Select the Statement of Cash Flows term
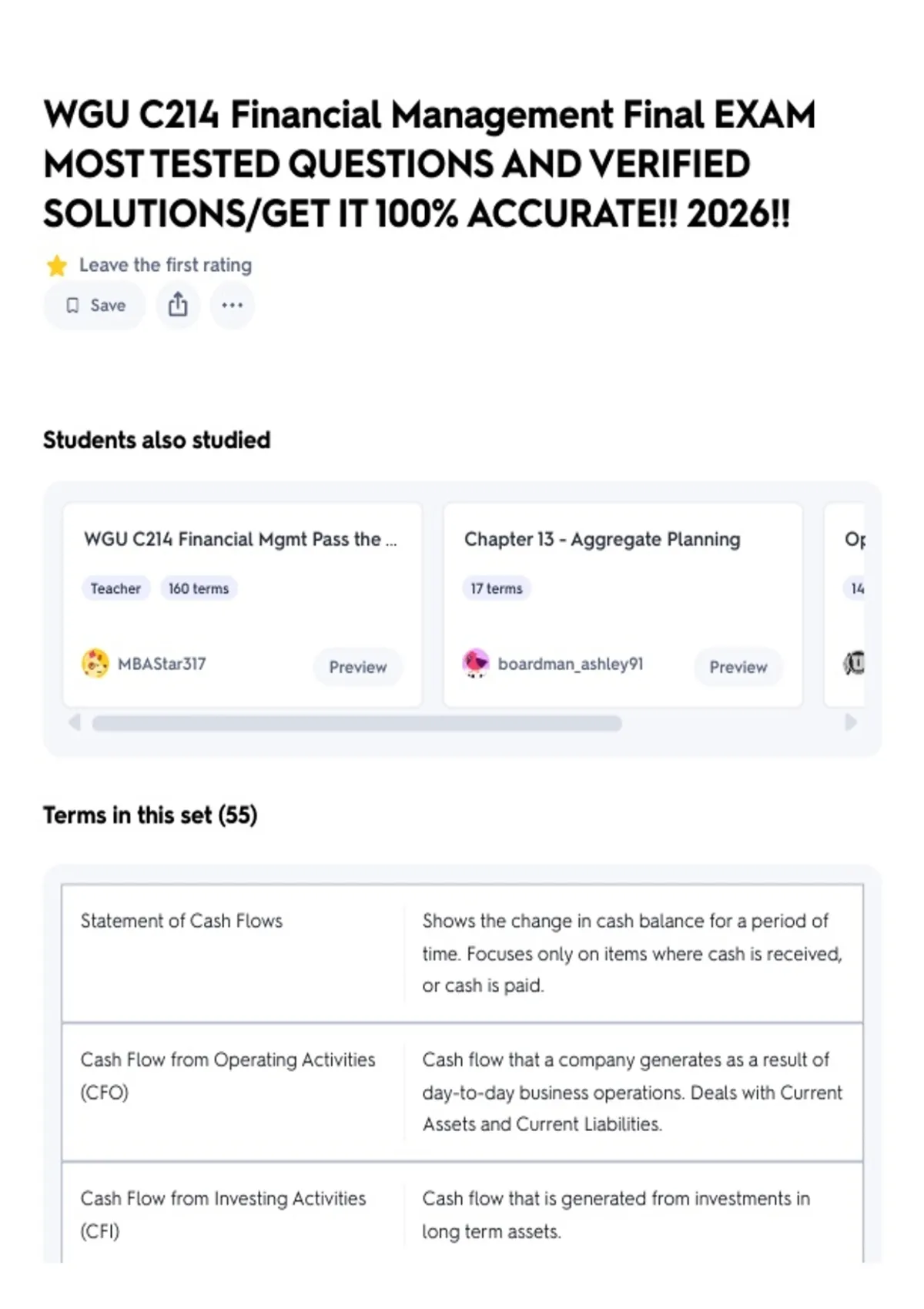Screen dimensions: 924x1309 (182, 921)
